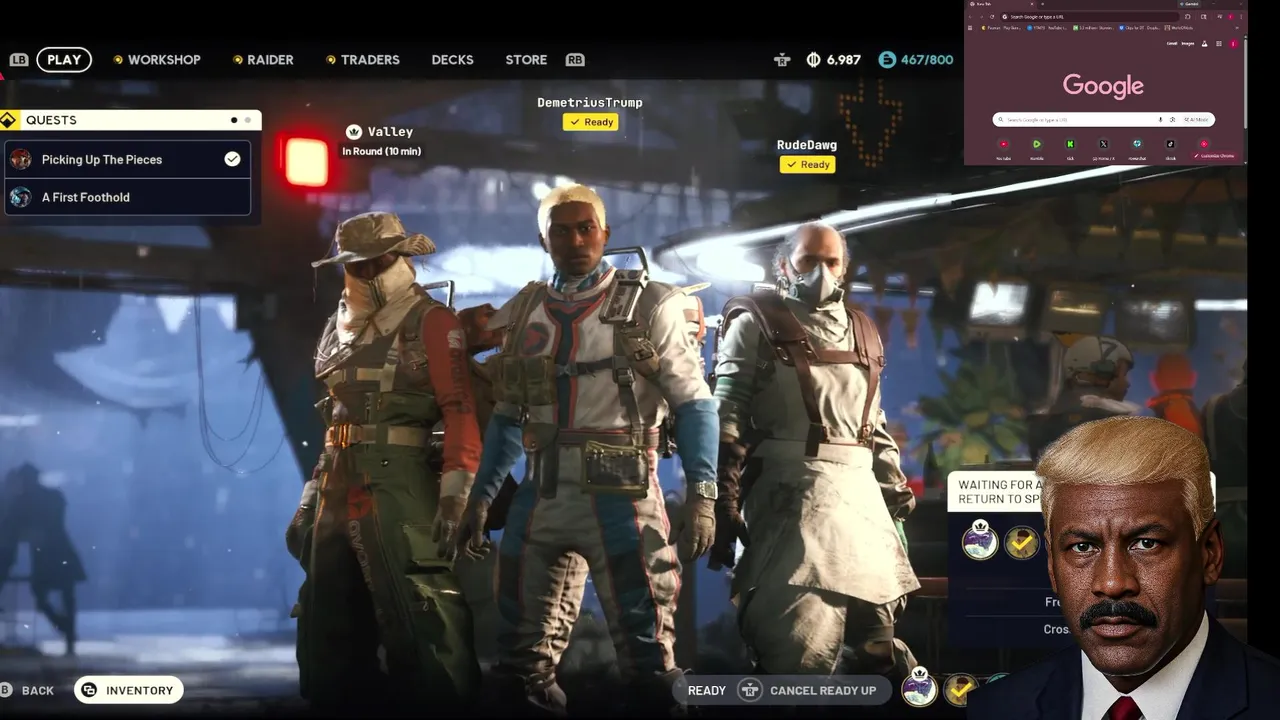Screen dimensions: 1280x720
Task: Click the In Round (10 min) status
Action: tap(381, 151)
